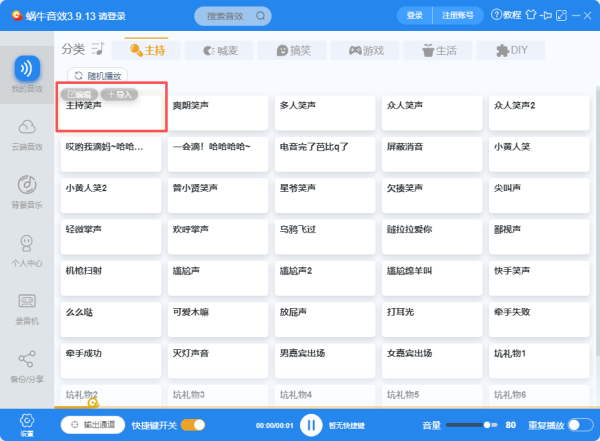
Task: Play the 牵手失败 sound card
Action: click(x=540, y=319)
